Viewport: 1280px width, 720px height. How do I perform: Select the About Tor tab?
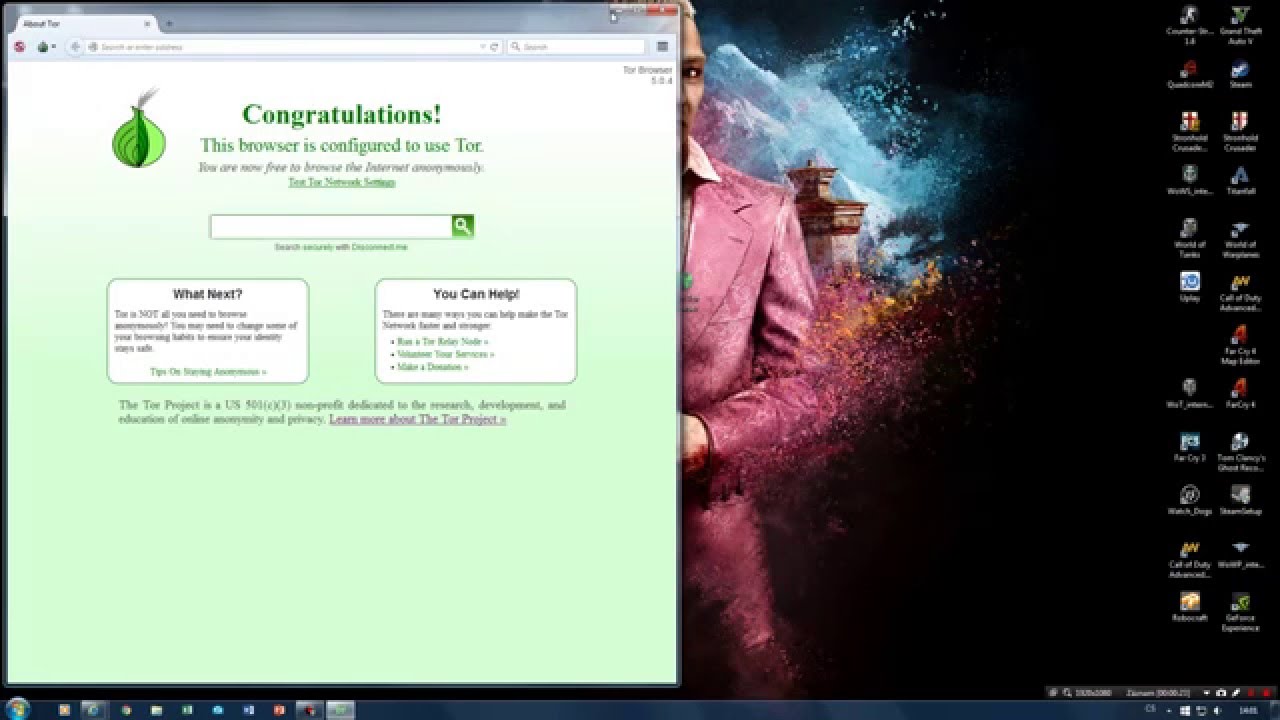(x=82, y=24)
